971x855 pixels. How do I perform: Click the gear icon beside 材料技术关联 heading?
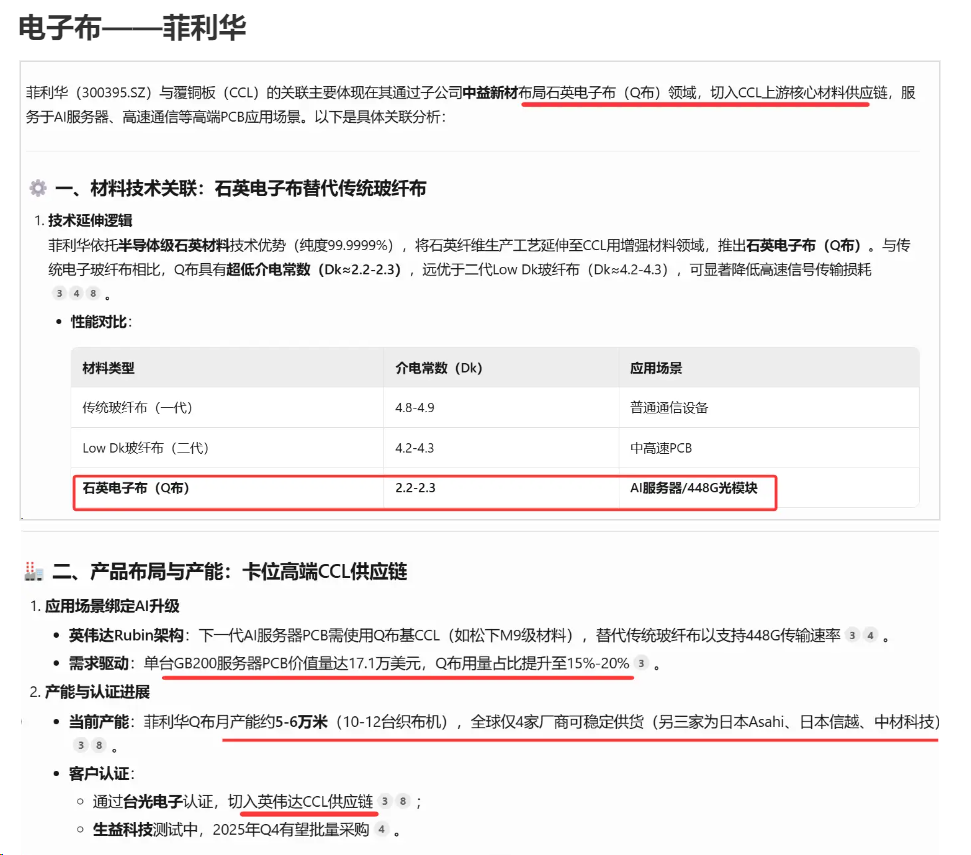38,188
